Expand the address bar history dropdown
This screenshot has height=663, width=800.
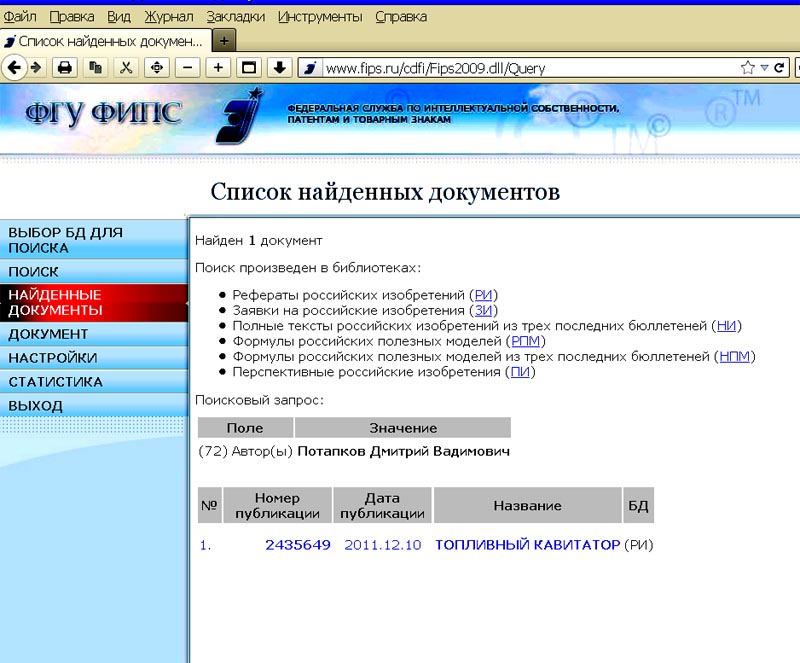[x=764, y=67]
